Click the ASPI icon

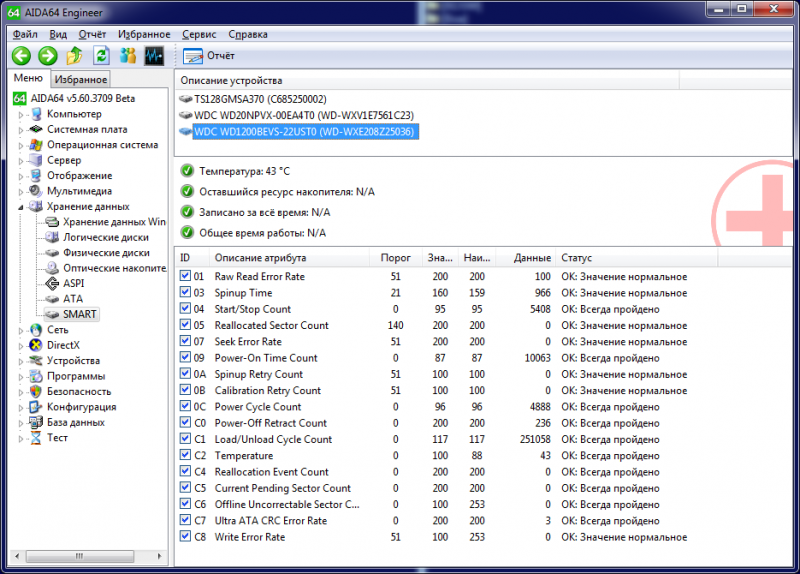(x=52, y=283)
